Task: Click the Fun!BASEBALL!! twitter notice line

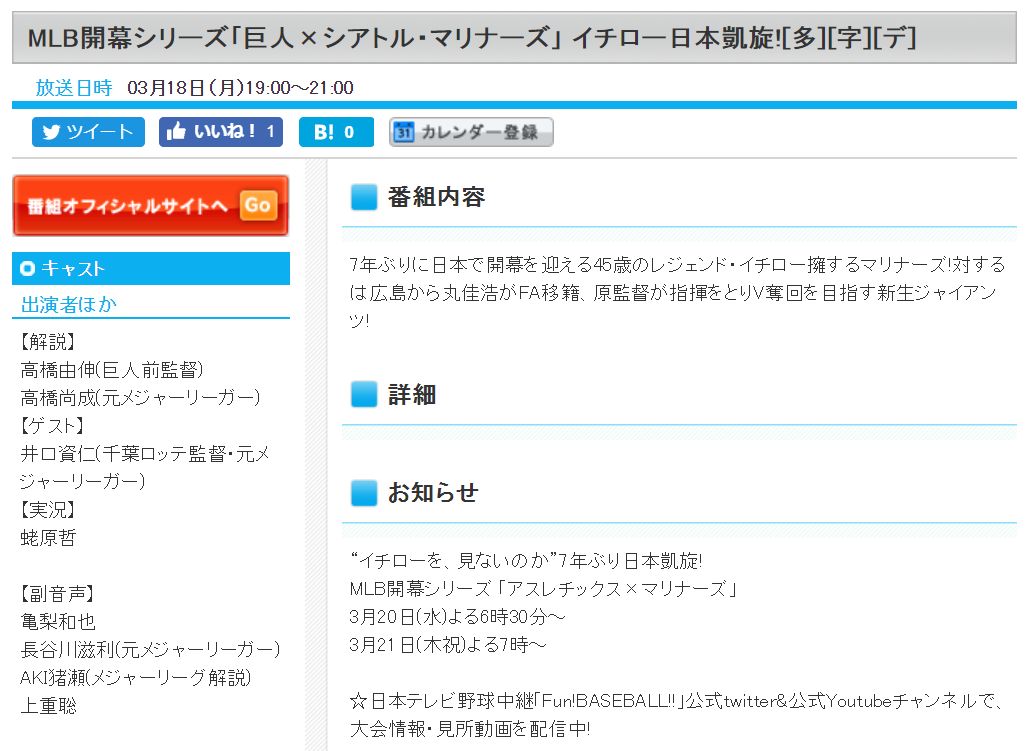Action: (x=677, y=701)
